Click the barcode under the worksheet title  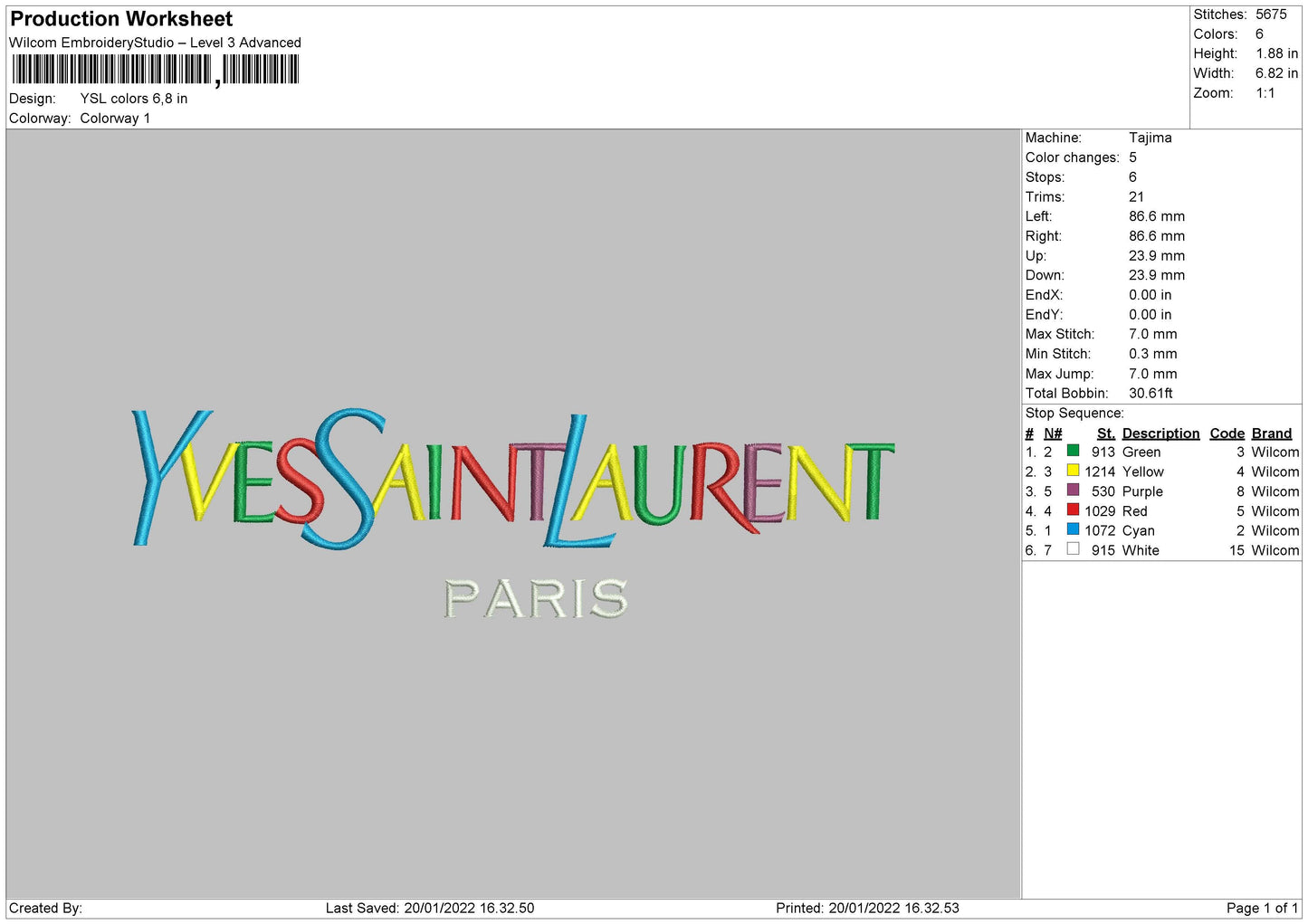coord(155,70)
